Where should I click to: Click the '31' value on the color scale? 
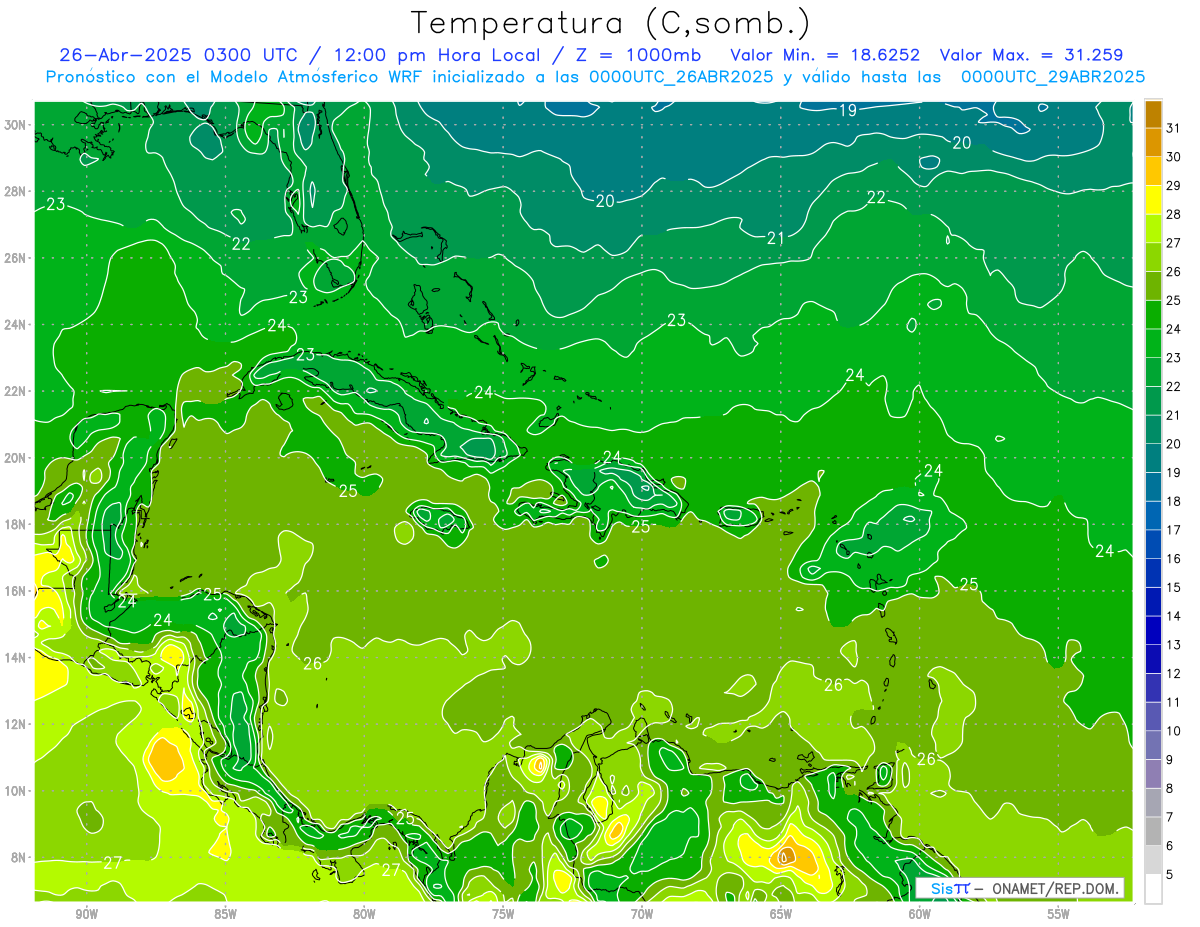pos(1174,128)
